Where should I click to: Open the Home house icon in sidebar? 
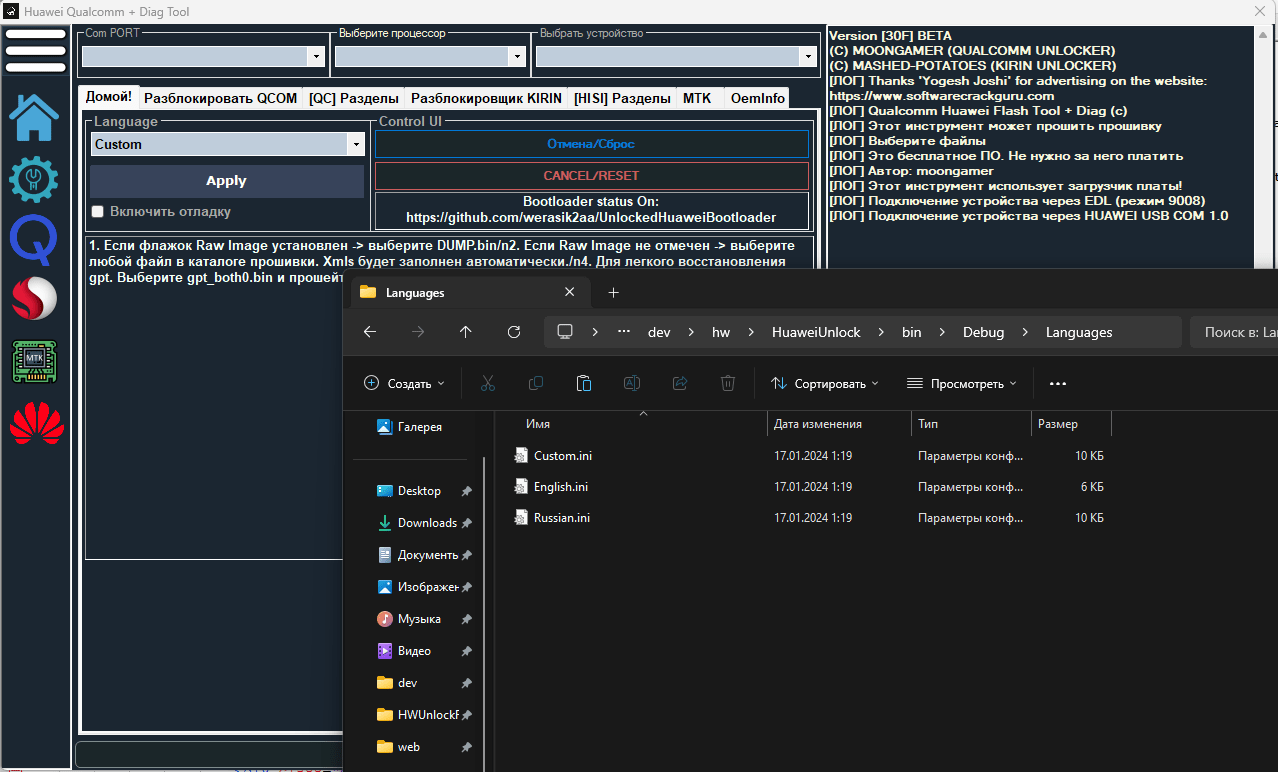pos(34,116)
